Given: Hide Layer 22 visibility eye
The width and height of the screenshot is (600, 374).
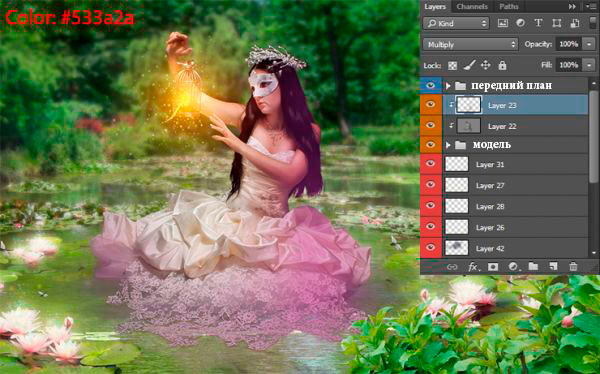Looking at the screenshot, I should coord(430,125).
